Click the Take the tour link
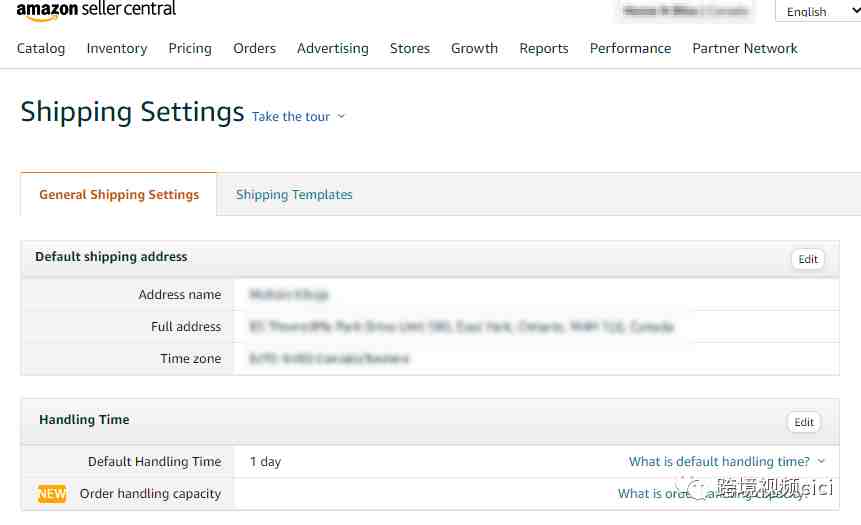The height and width of the screenshot is (525, 861). (291, 116)
